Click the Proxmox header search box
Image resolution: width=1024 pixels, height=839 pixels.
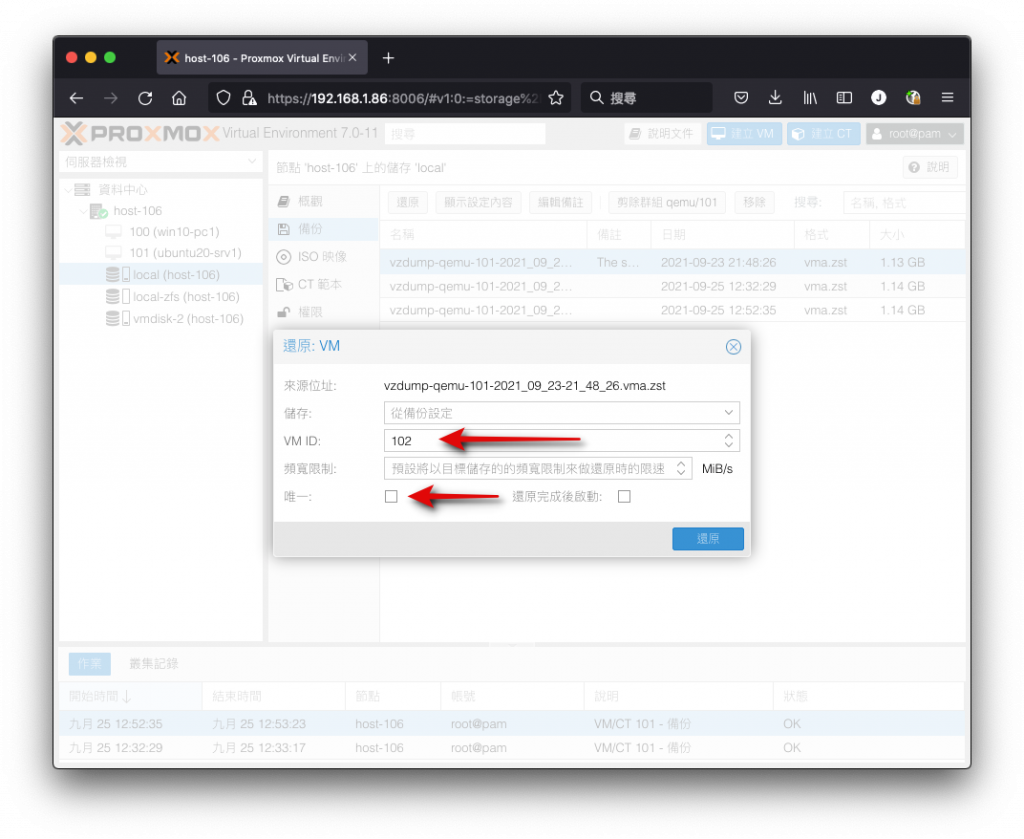coord(466,134)
